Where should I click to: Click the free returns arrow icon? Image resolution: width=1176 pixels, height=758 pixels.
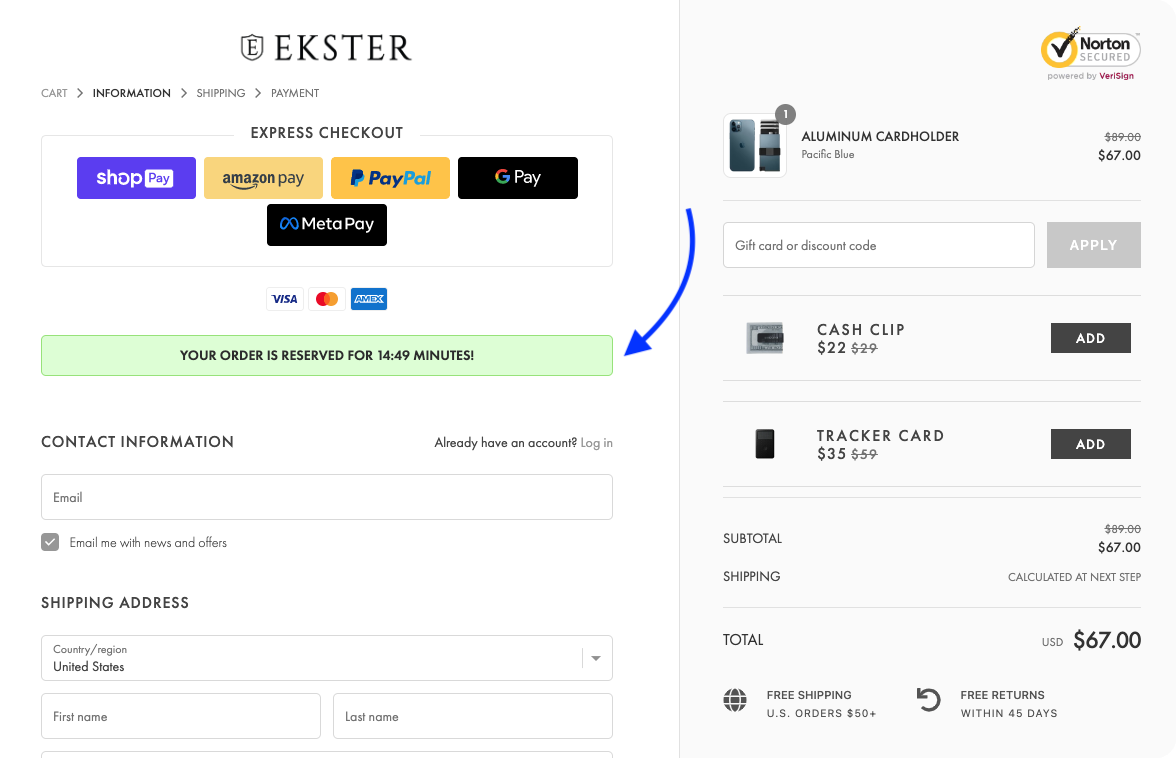928,700
